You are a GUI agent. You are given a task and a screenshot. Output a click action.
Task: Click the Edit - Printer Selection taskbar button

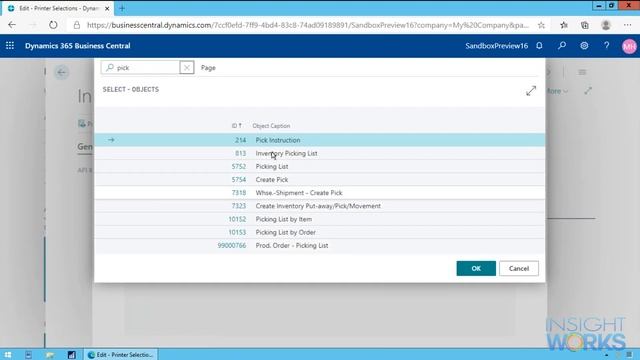click(x=121, y=355)
